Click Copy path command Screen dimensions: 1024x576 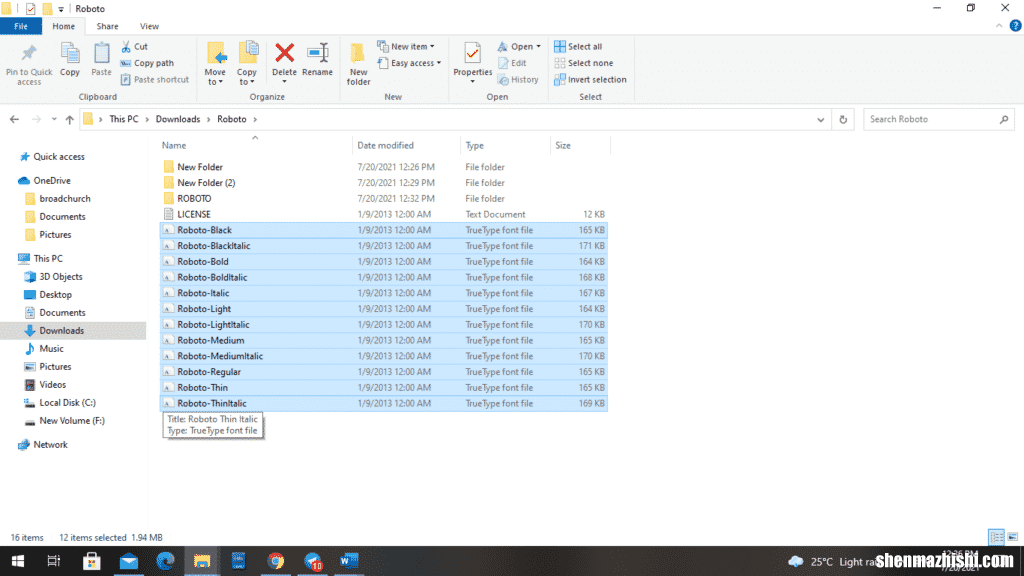pyautogui.click(x=148, y=63)
